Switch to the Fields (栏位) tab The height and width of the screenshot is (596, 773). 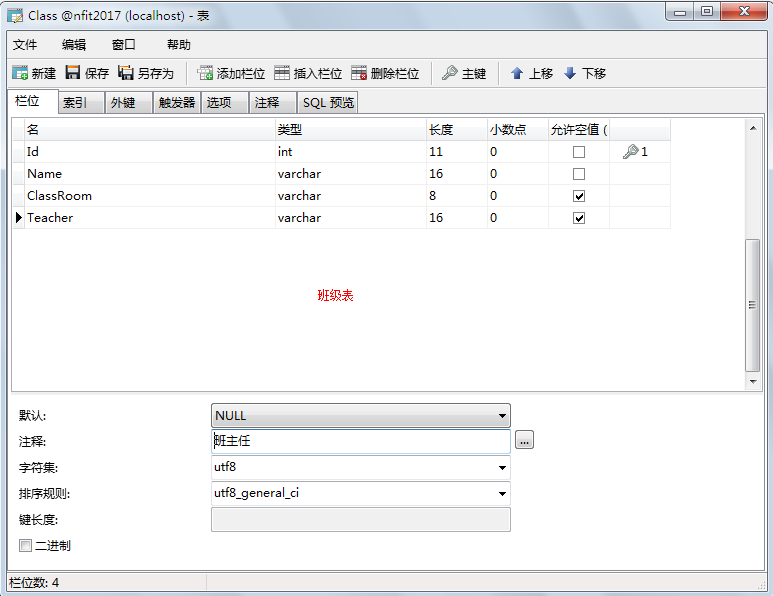(33, 101)
